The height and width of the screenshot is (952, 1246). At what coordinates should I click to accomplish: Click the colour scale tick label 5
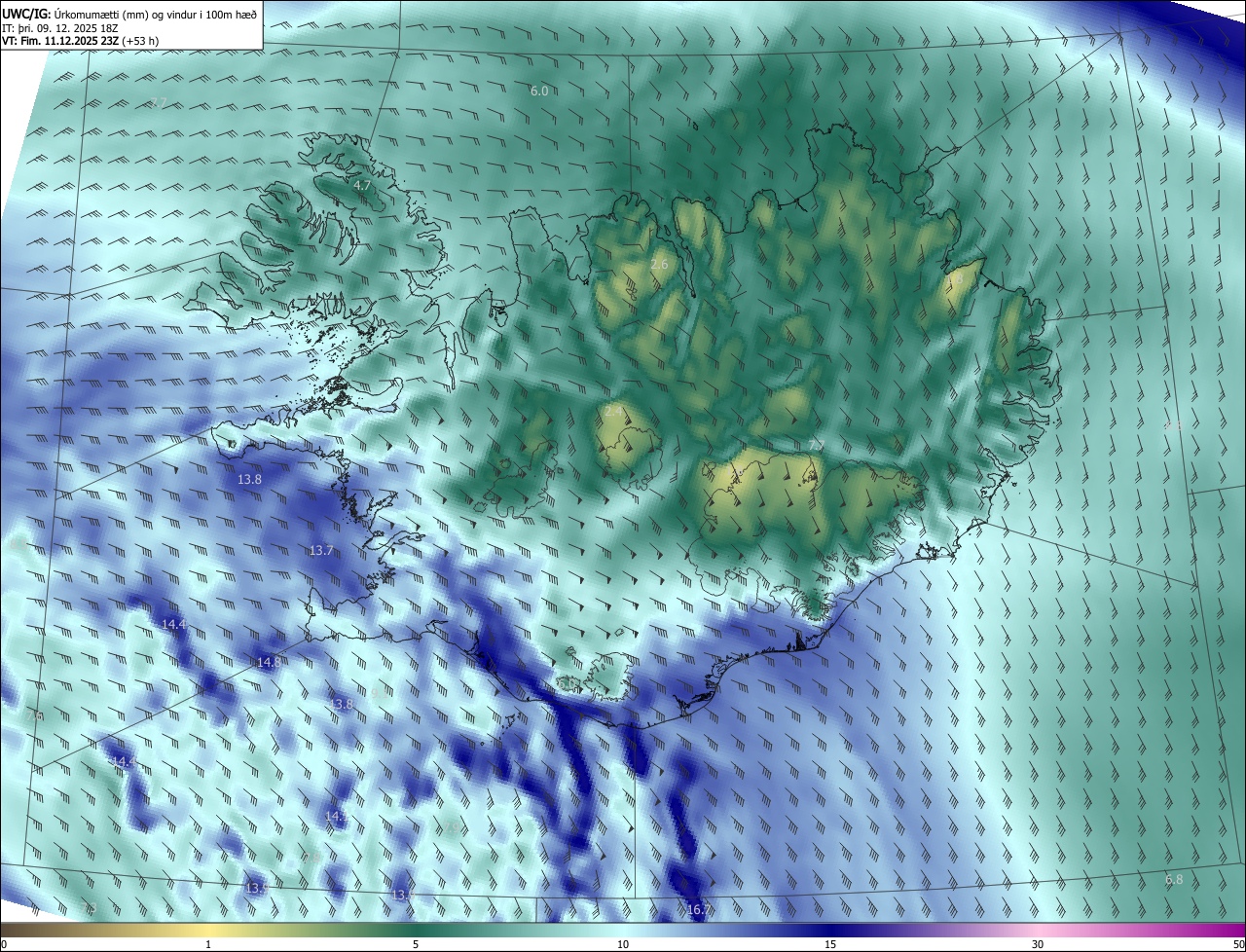tap(416, 945)
